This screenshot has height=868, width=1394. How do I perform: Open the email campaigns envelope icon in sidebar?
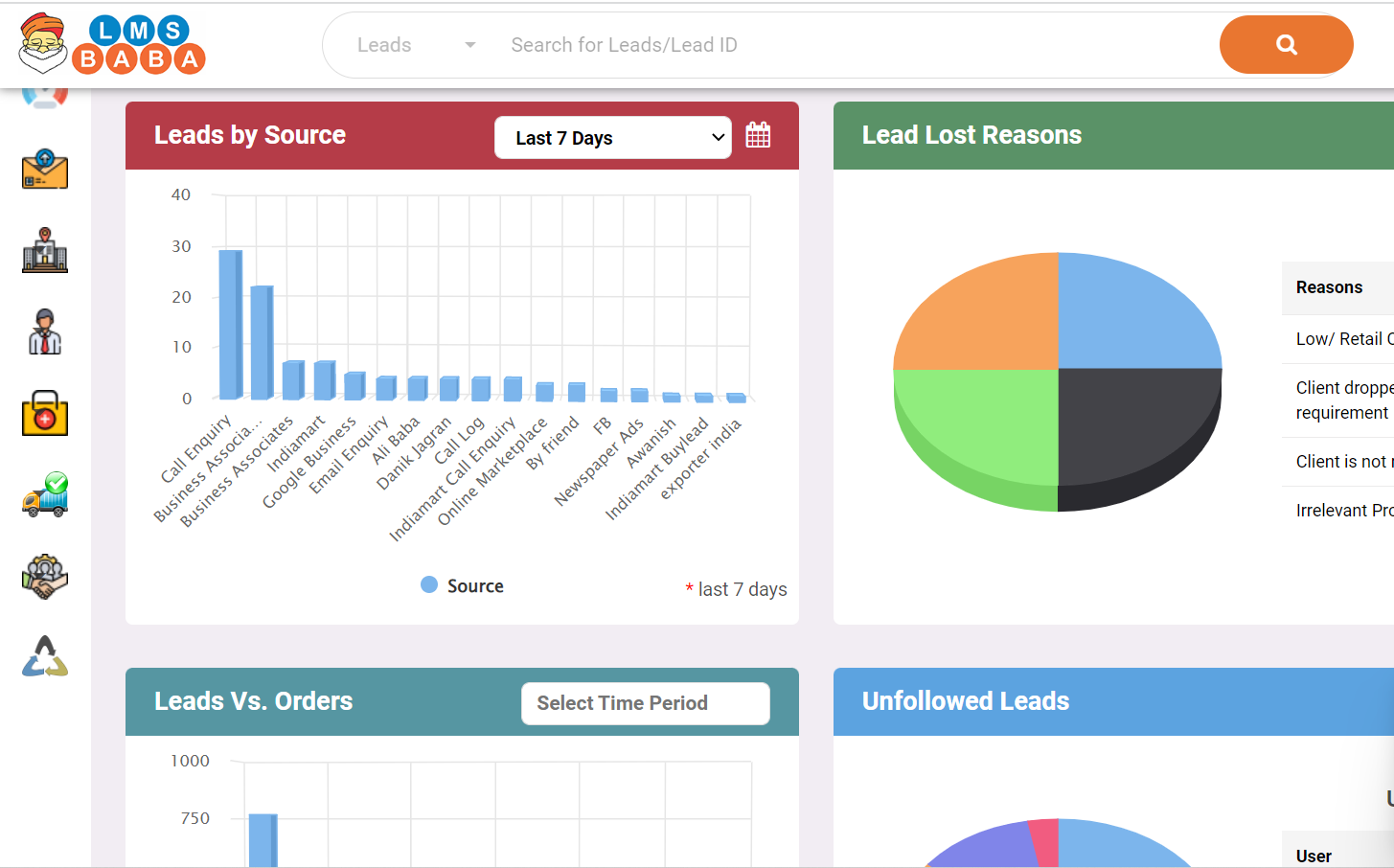click(x=44, y=170)
